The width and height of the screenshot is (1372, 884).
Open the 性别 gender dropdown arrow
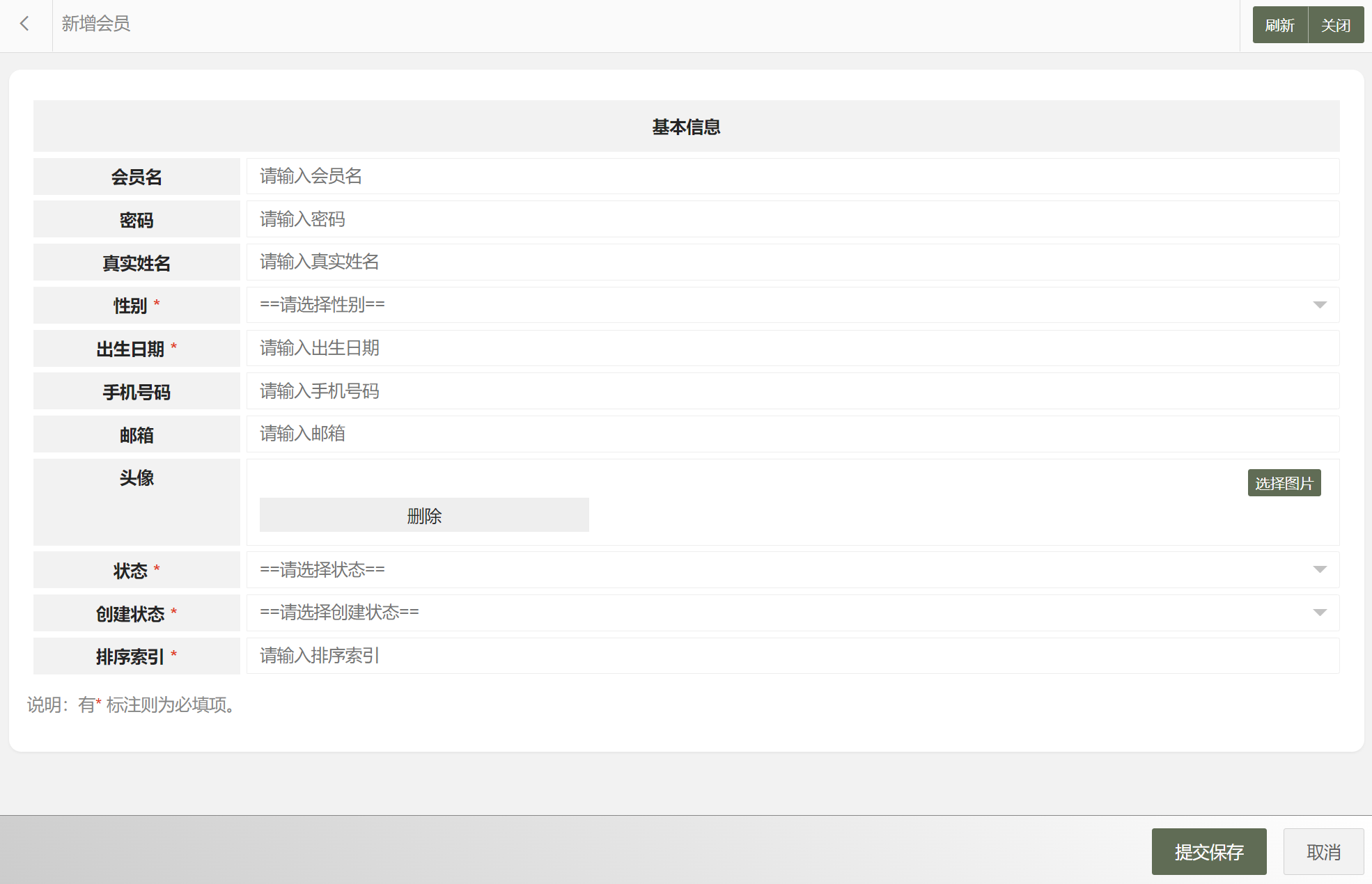tap(1319, 305)
